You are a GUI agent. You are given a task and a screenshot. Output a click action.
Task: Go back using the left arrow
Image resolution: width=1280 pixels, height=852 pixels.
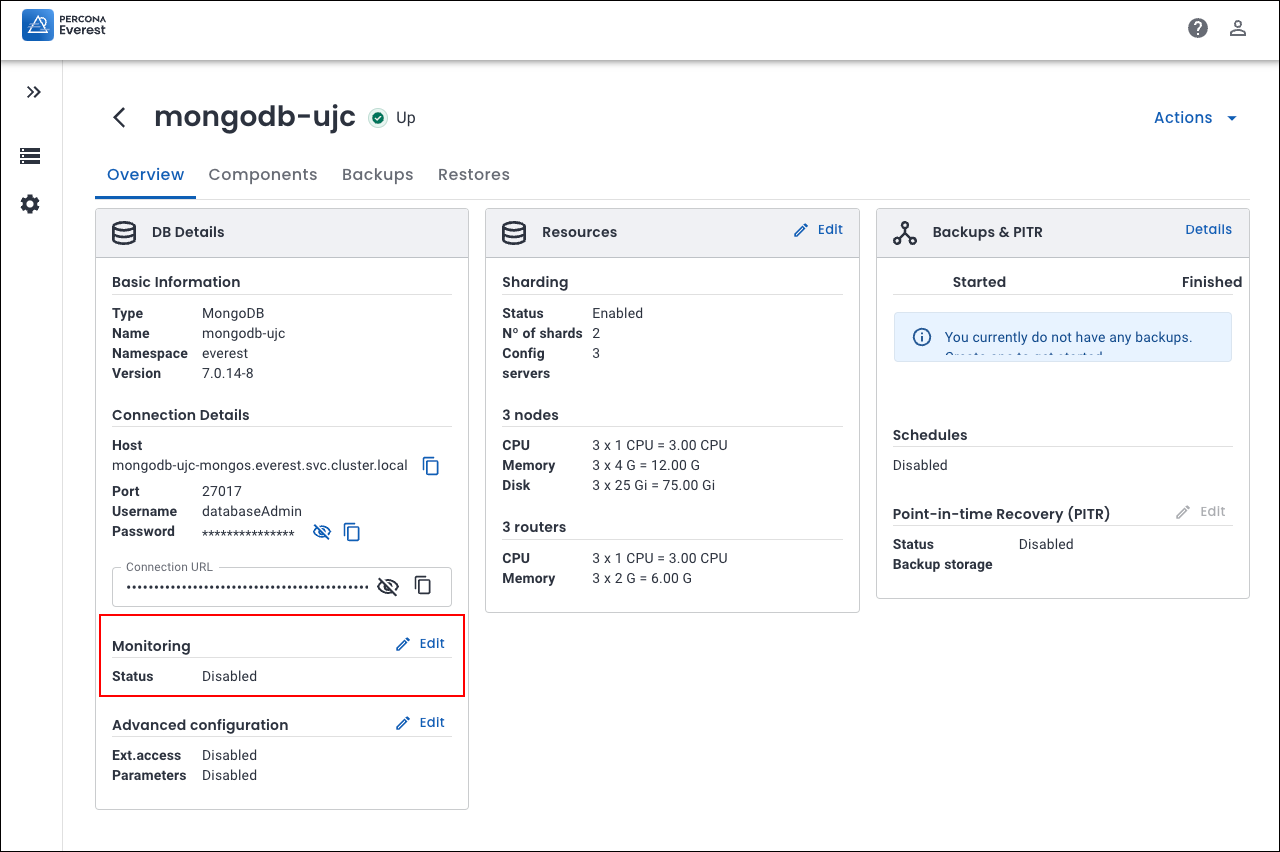tap(119, 118)
